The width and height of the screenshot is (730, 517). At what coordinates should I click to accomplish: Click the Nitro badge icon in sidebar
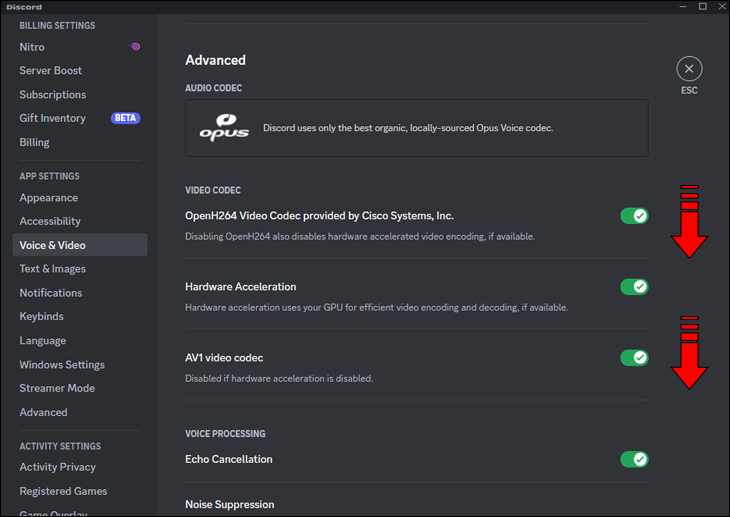pyautogui.click(x=135, y=47)
